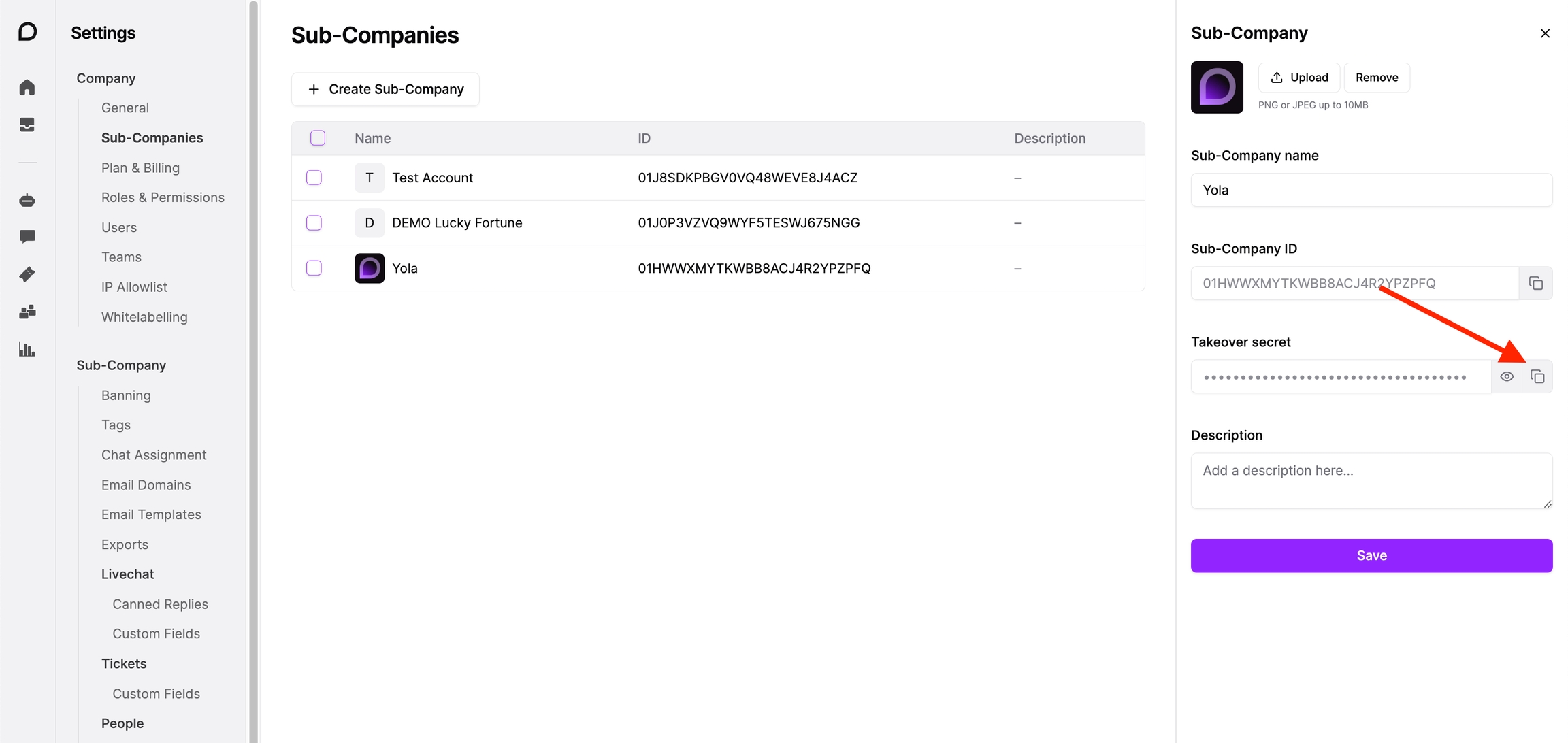Click the ticket icon in left rail
1568x743 pixels.
tap(27, 274)
